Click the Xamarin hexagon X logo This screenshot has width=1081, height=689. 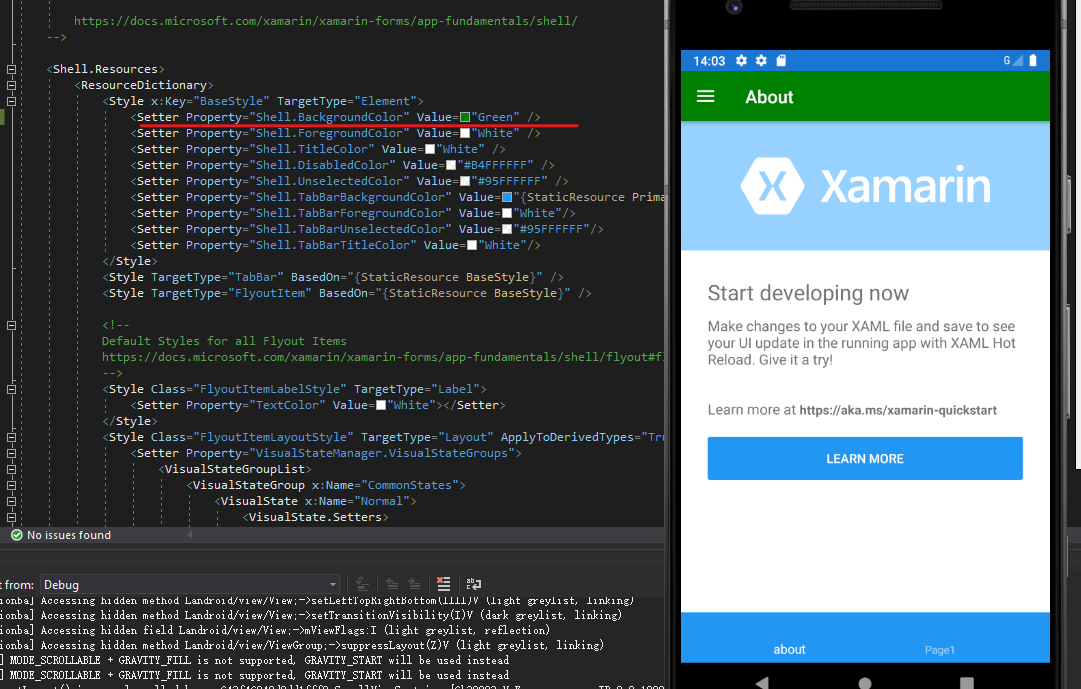click(x=772, y=186)
